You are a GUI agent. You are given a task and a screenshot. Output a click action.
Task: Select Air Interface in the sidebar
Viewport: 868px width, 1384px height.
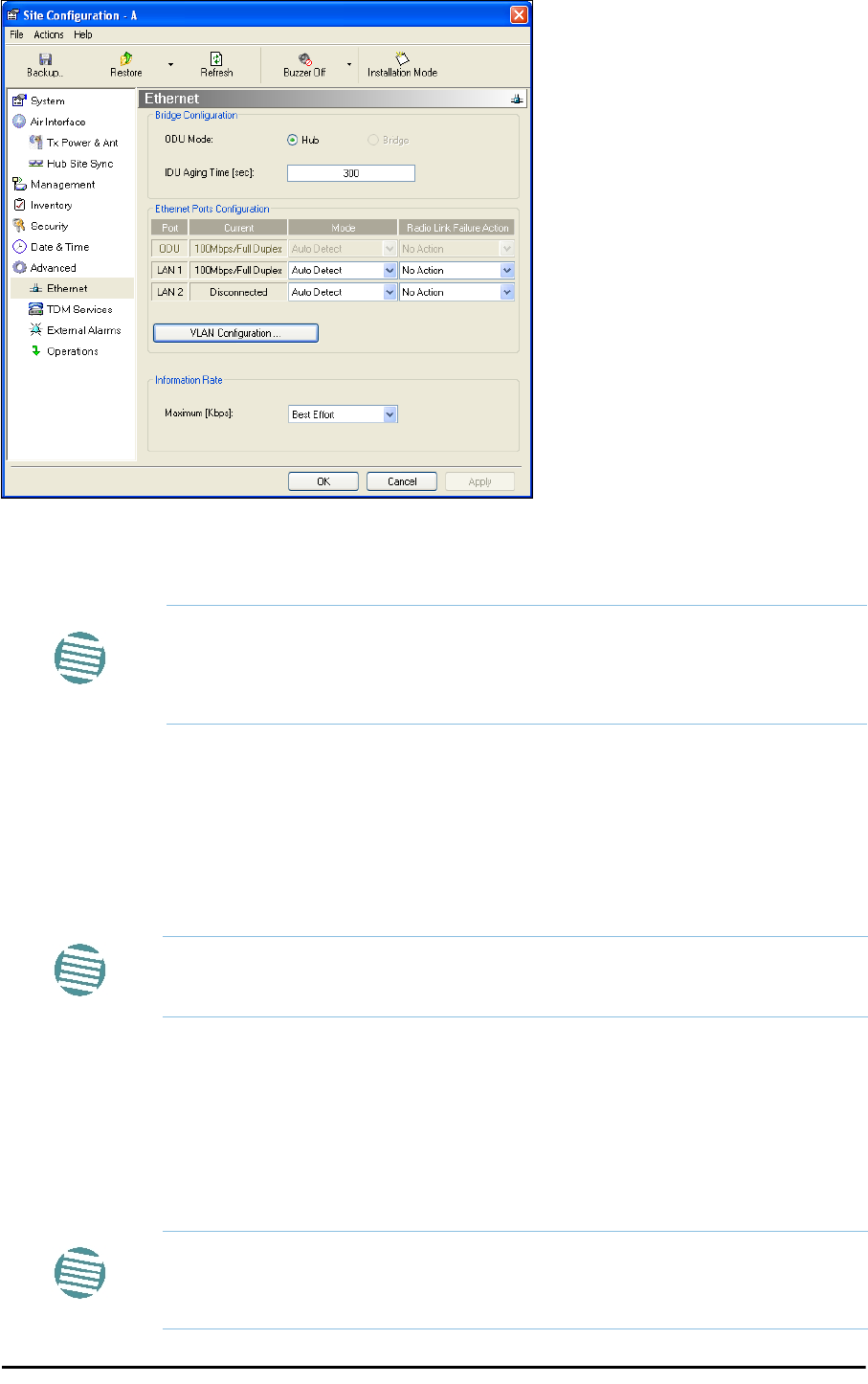57,122
